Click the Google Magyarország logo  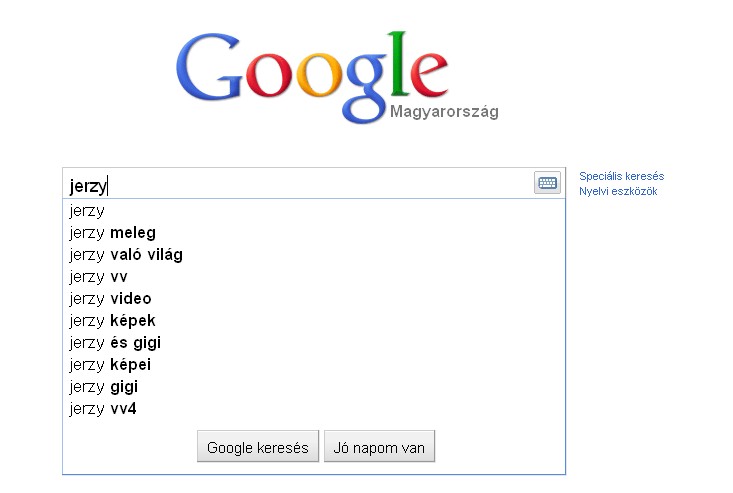[x=337, y=77]
